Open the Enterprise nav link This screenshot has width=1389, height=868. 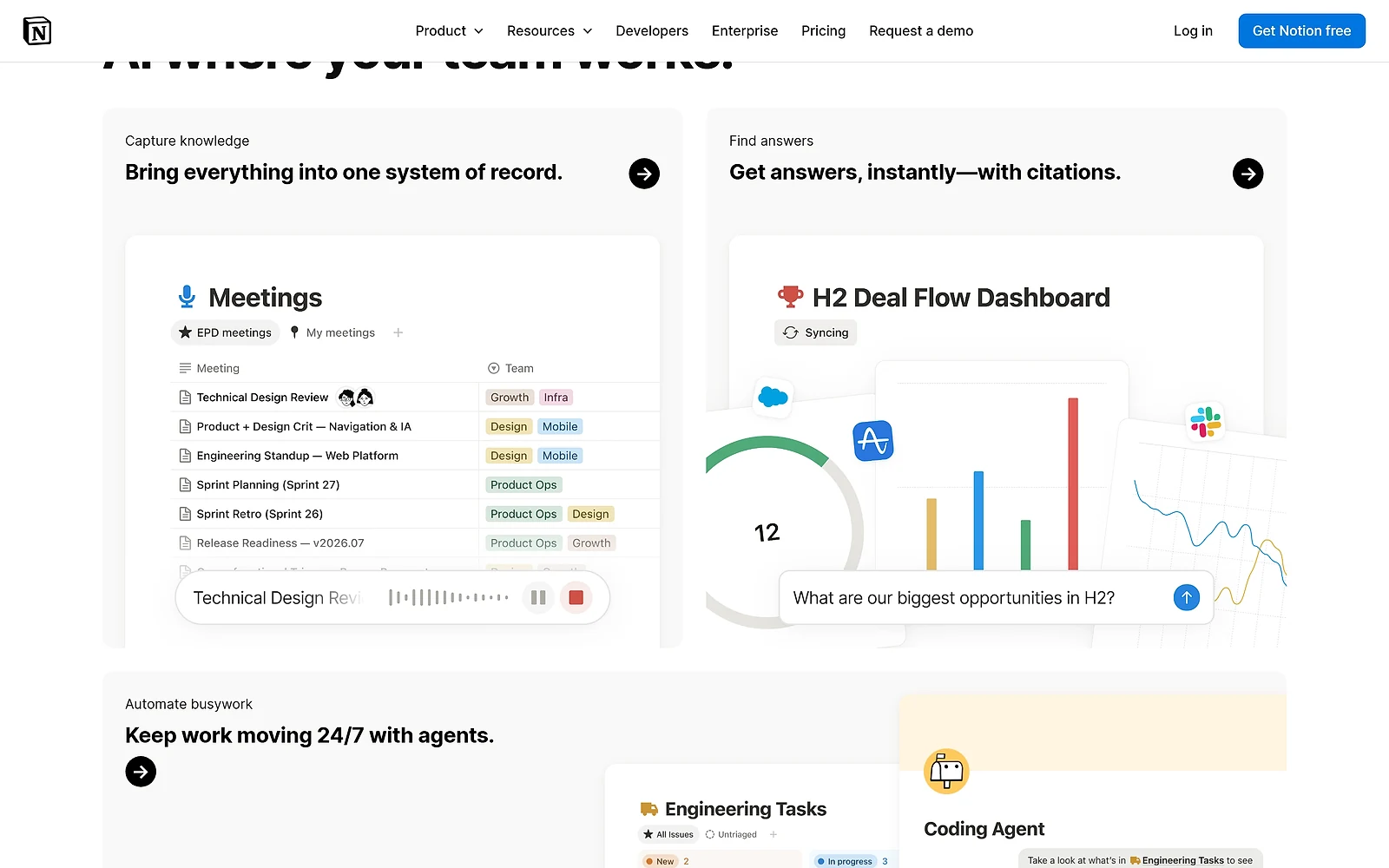745,31
